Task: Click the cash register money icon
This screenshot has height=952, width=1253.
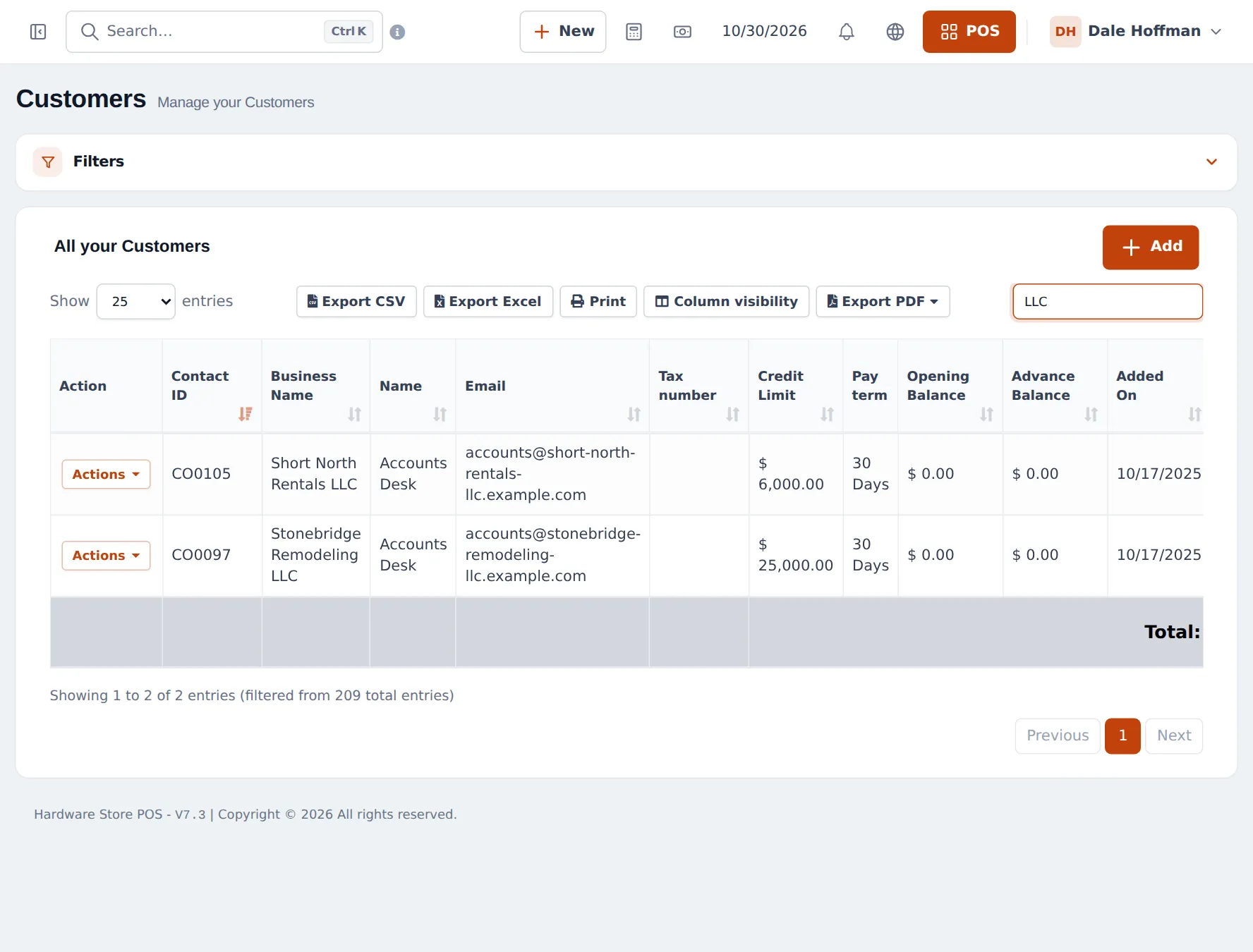Action: (682, 32)
